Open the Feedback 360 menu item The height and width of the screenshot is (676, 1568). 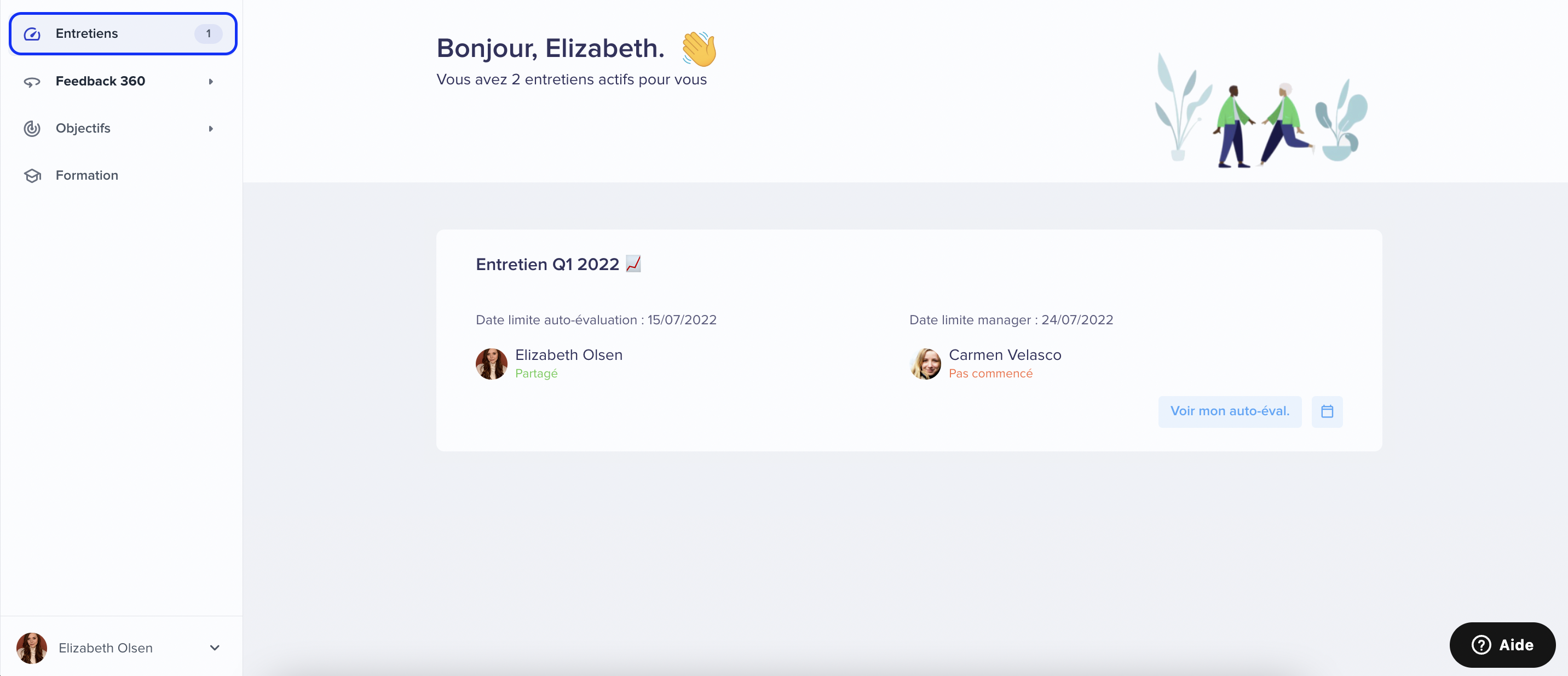tap(123, 81)
